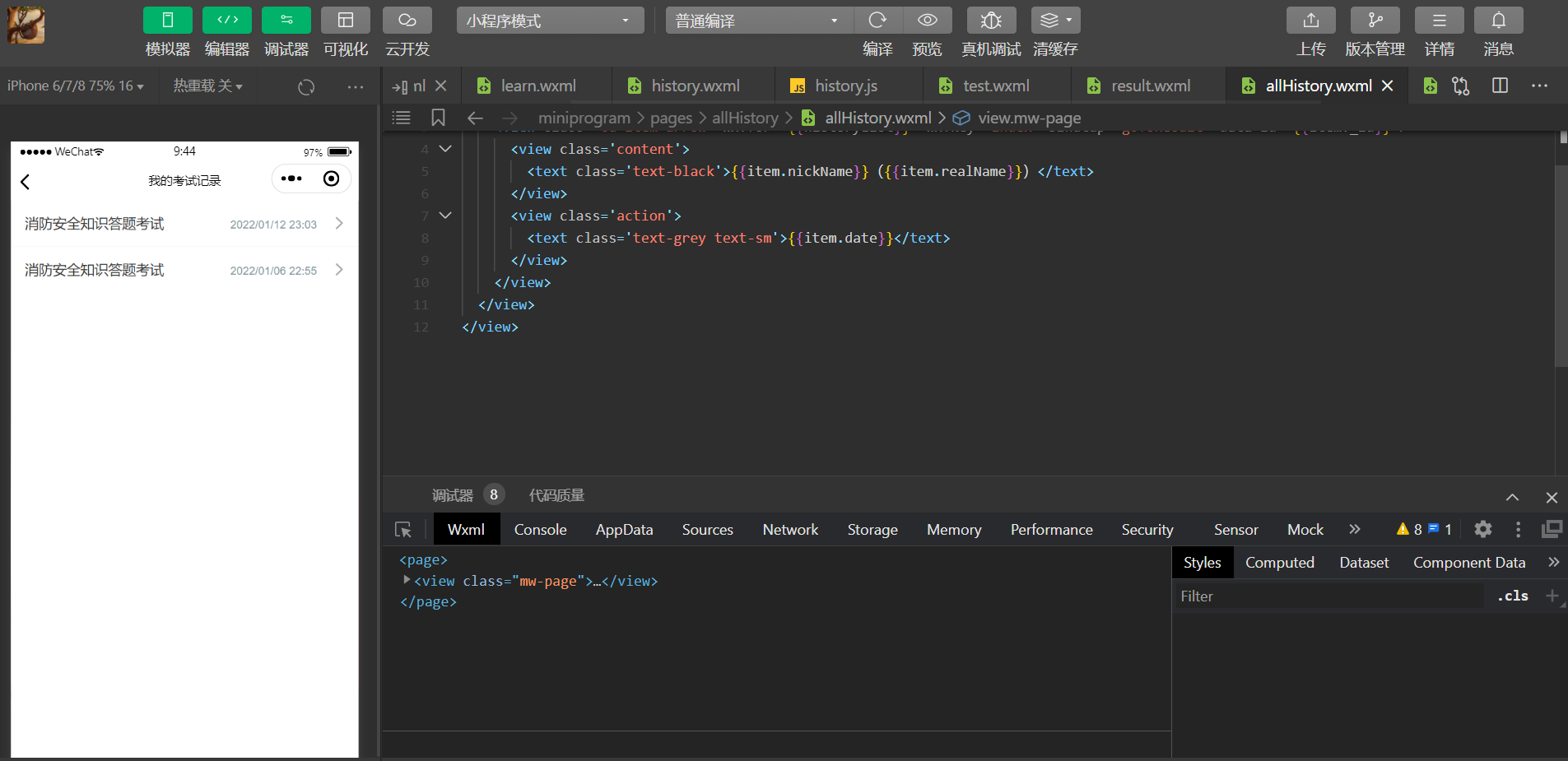Open the hot reload off dropdown
Screen dimensions: 1568x761
pyautogui.click(x=207, y=86)
